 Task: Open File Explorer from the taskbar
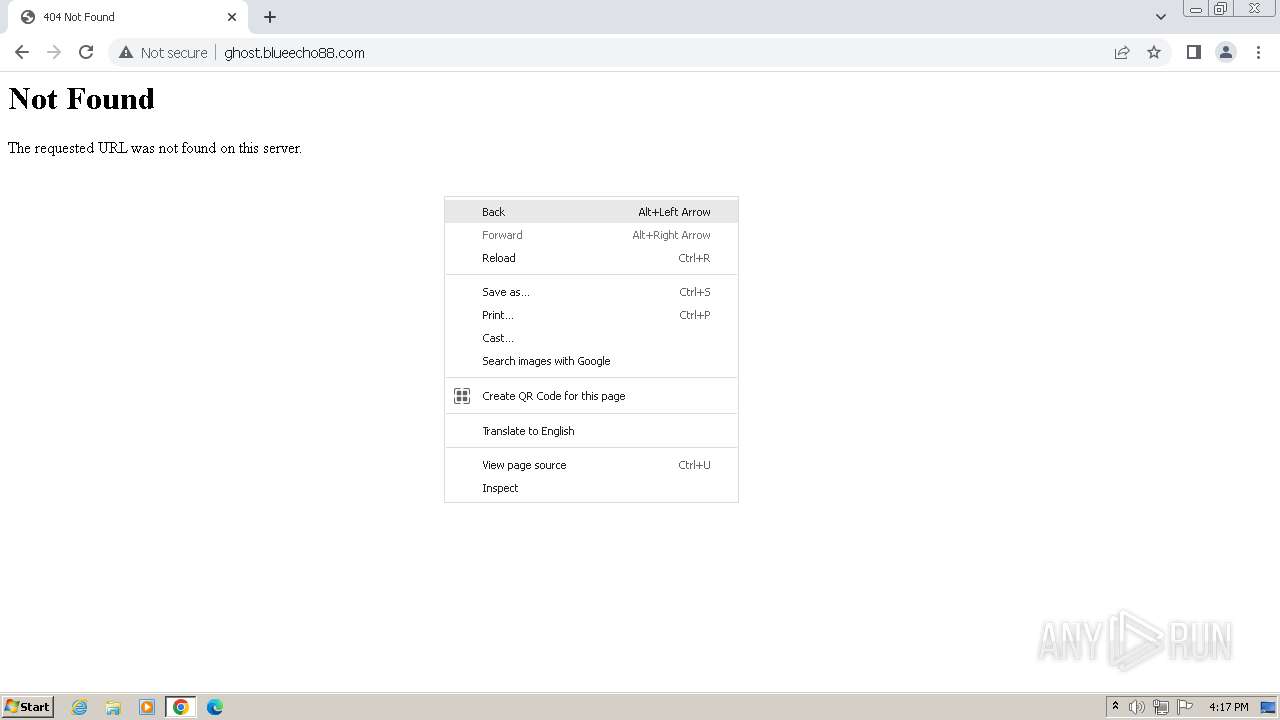[113, 707]
